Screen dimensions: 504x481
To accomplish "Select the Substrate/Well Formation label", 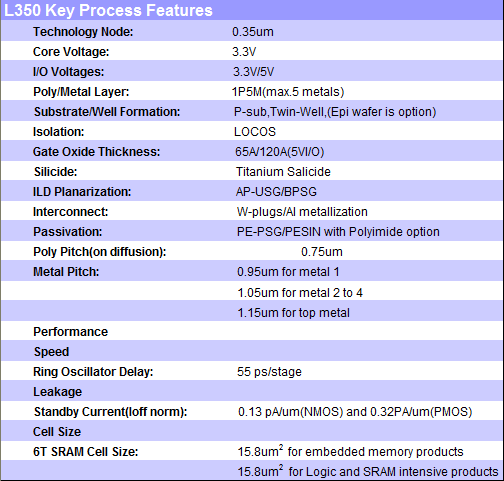I will 107,112.
